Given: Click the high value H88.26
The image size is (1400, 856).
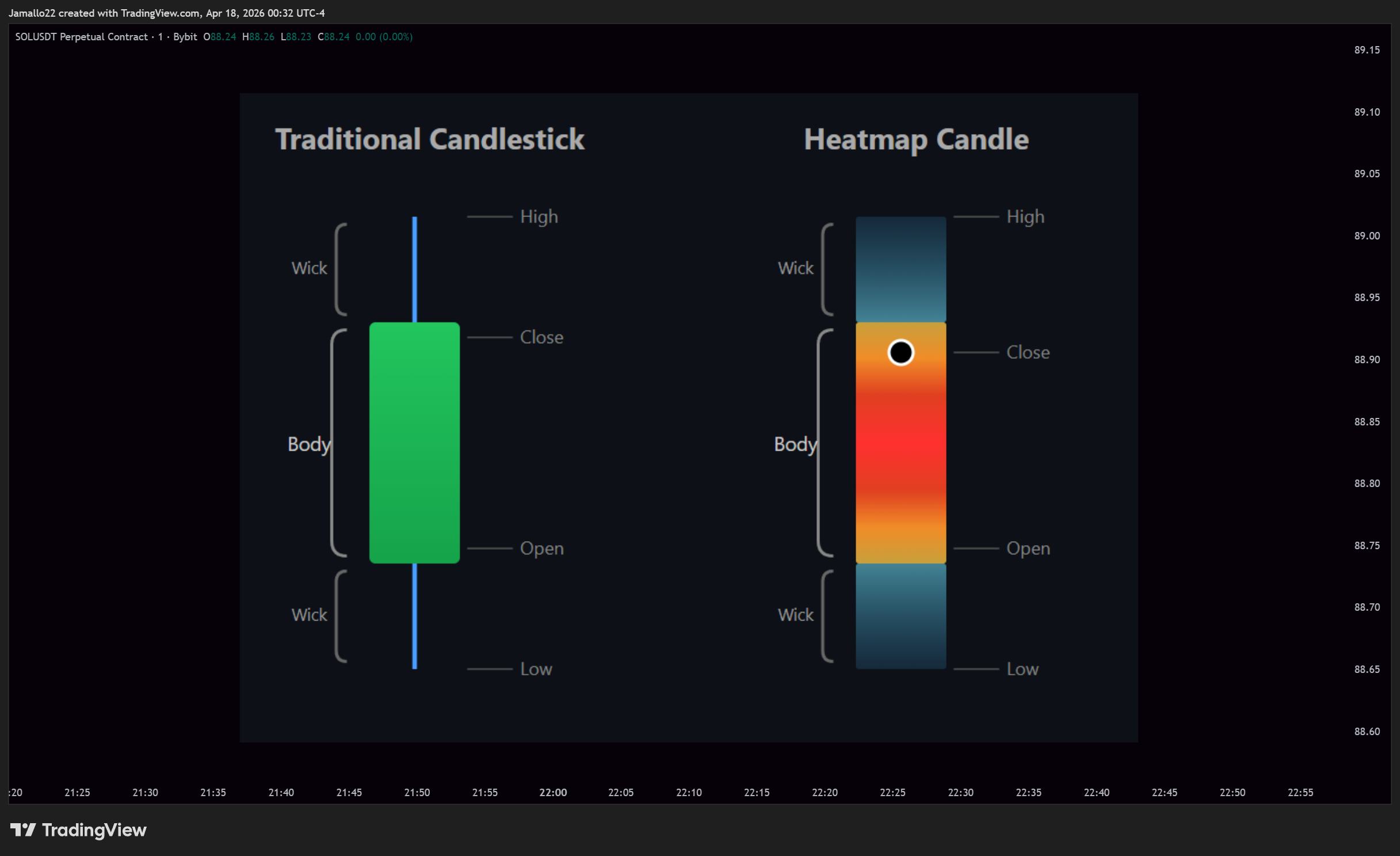Looking at the screenshot, I should [x=258, y=37].
